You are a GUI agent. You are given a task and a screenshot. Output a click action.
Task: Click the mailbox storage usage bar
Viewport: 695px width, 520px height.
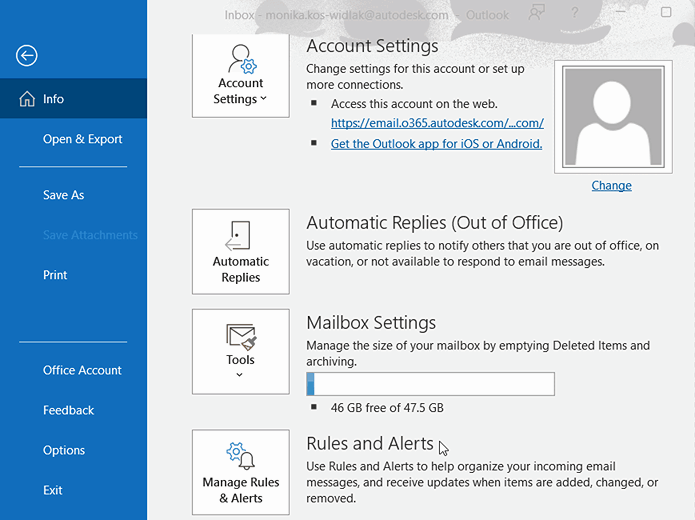(430, 384)
